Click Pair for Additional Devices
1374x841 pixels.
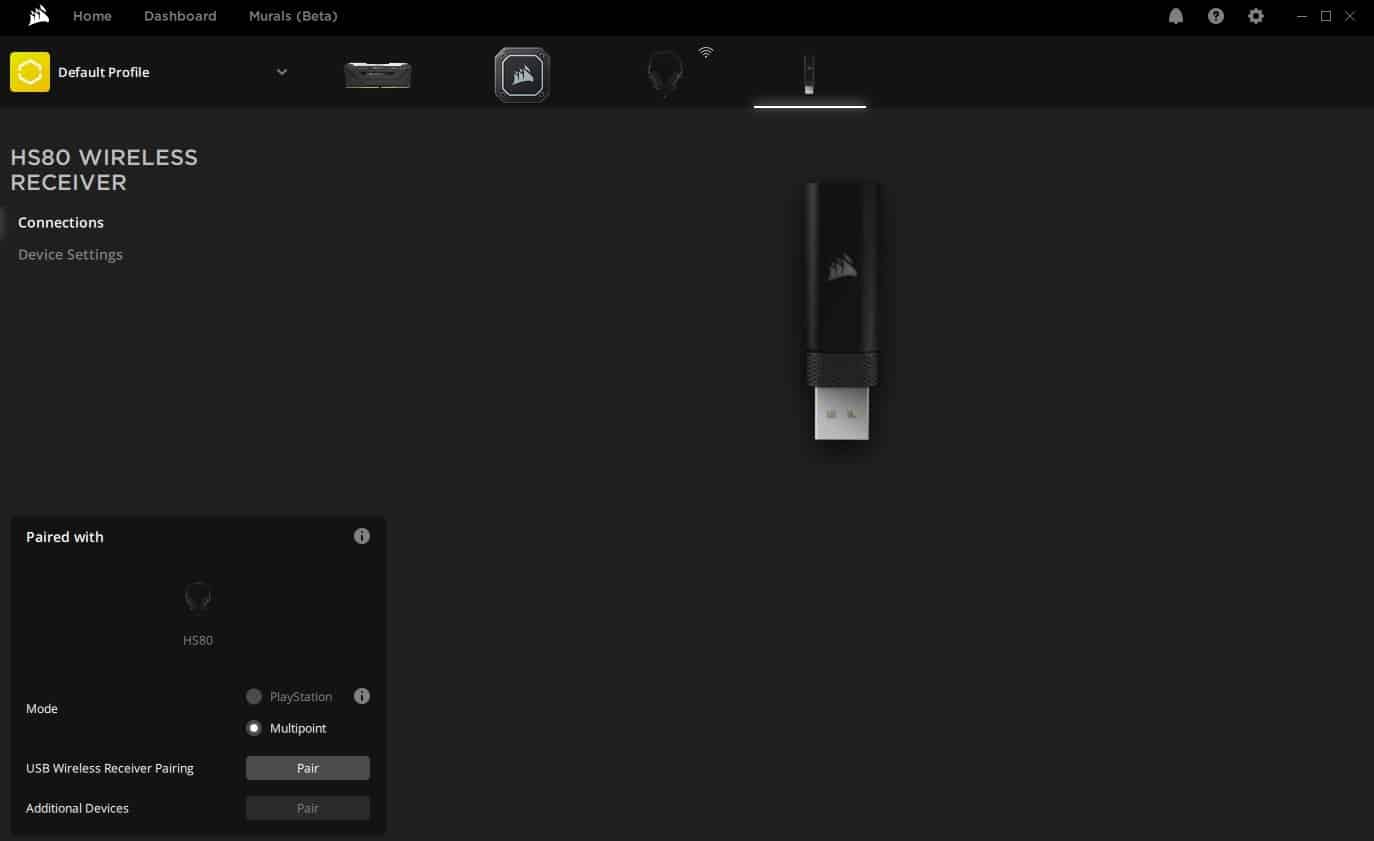click(308, 808)
